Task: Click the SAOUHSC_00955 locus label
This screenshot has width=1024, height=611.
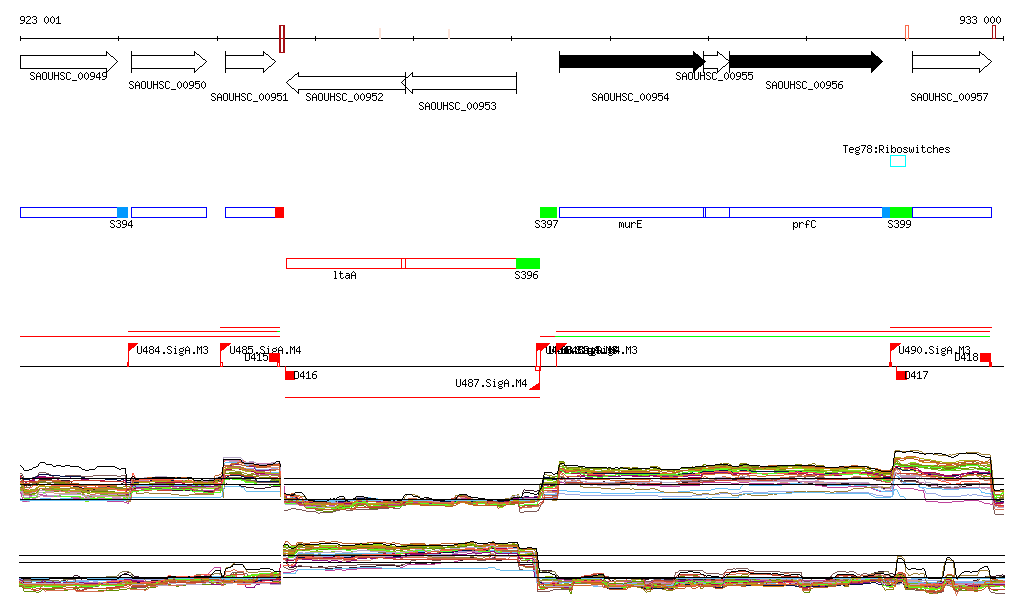Action: (714, 76)
